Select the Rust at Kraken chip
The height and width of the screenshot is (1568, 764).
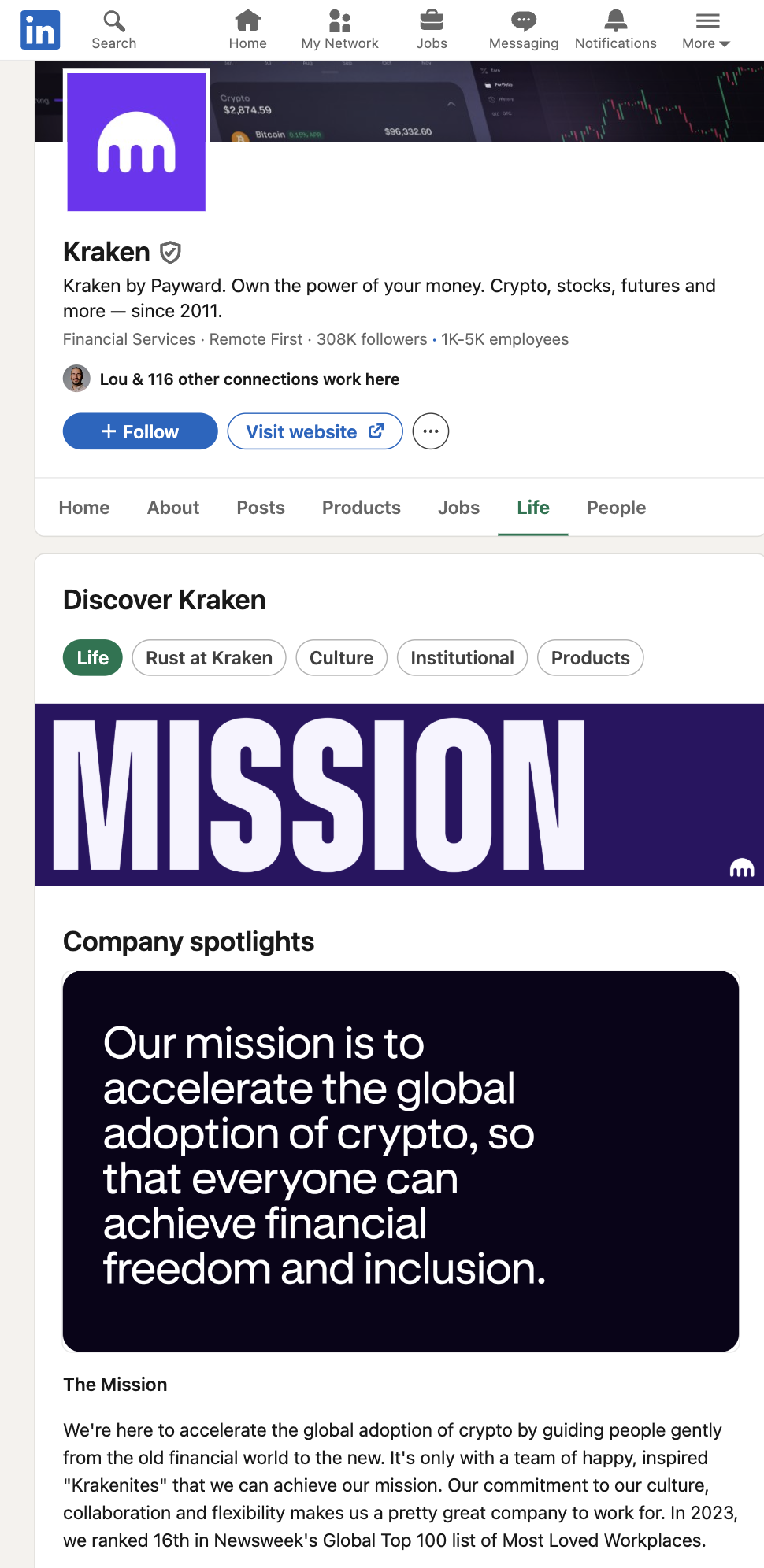(x=209, y=658)
